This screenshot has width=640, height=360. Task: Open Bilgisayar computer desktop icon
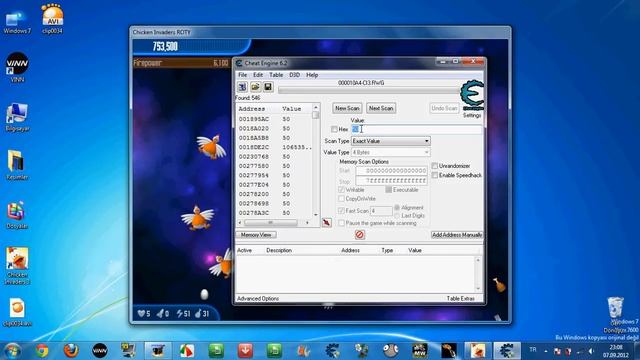coord(17,117)
